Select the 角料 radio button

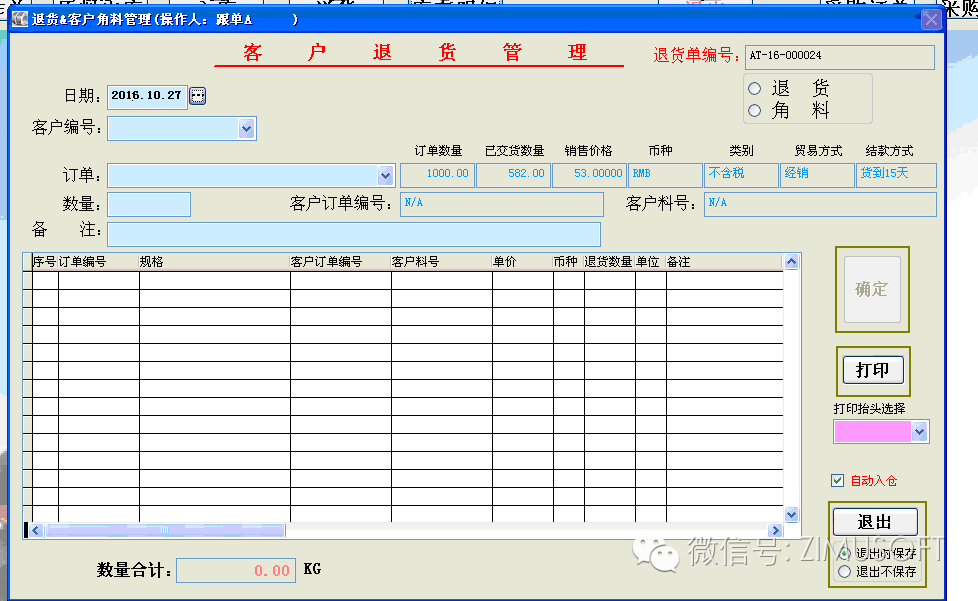pyautogui.click(x=755, y=111)
